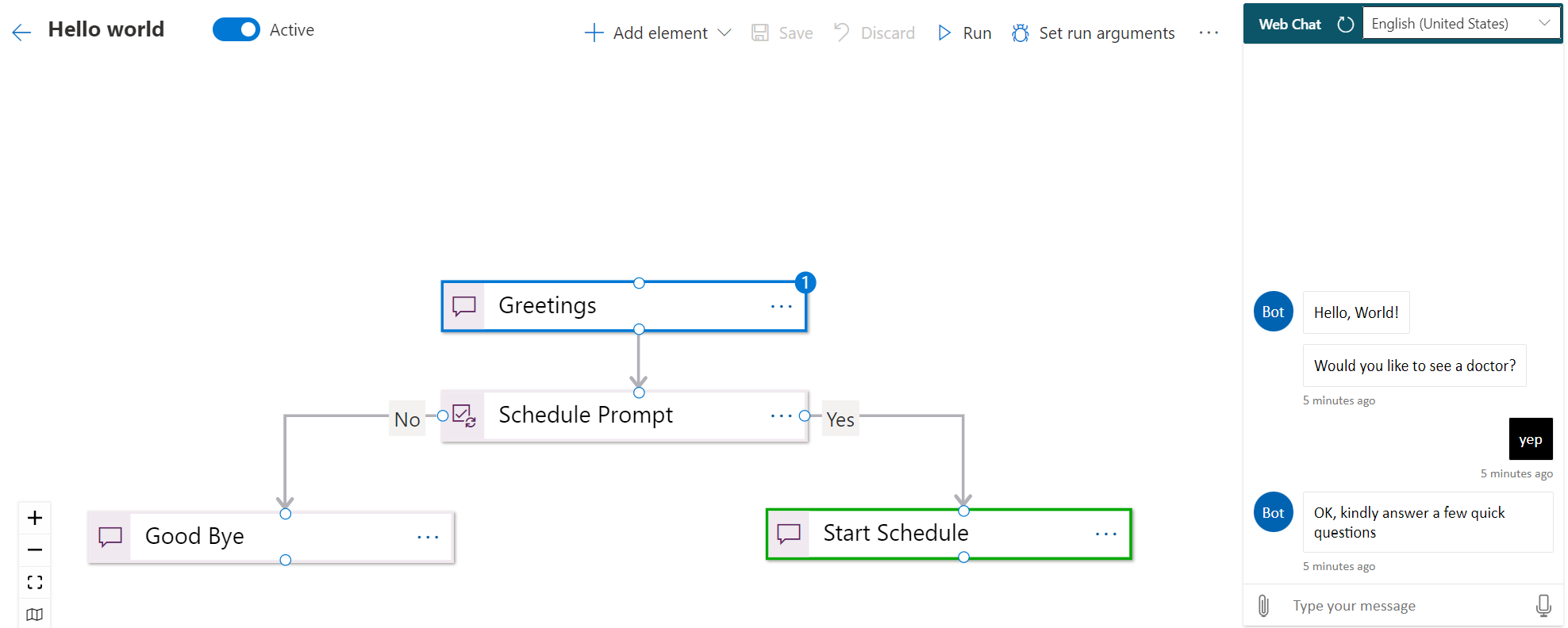Restart the Web Chat conversation
This screenshot has width=1568, height=628.
tap(1345, 24)
